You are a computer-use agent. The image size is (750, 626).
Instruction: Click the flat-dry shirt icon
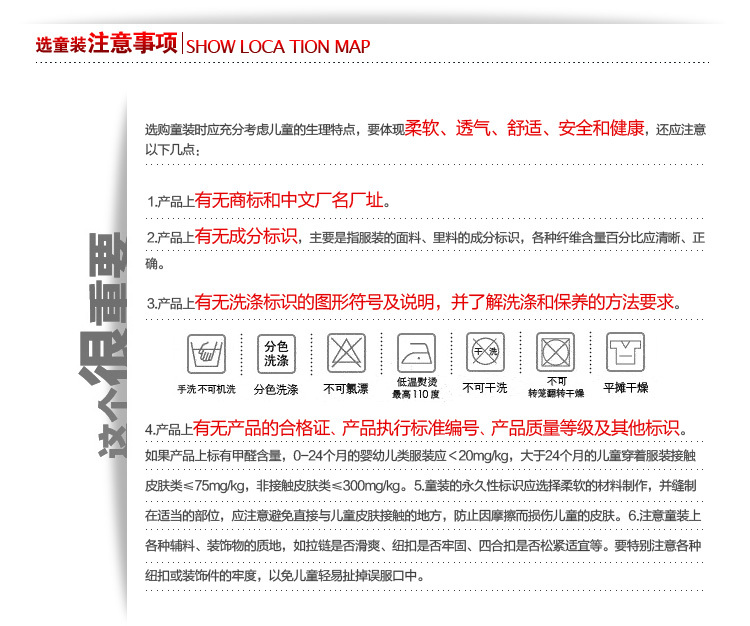626,353
